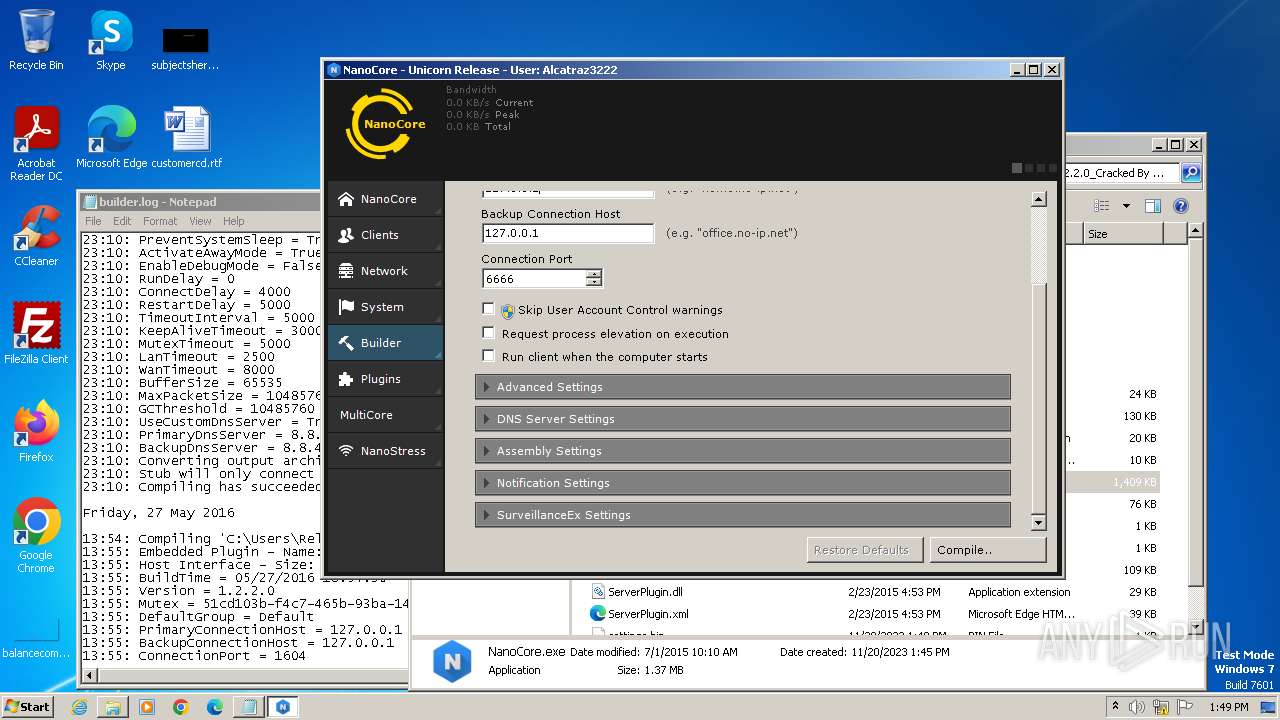Open the Google Chrome desktop shortcut
1280x720 pixels.
[36, 536]
